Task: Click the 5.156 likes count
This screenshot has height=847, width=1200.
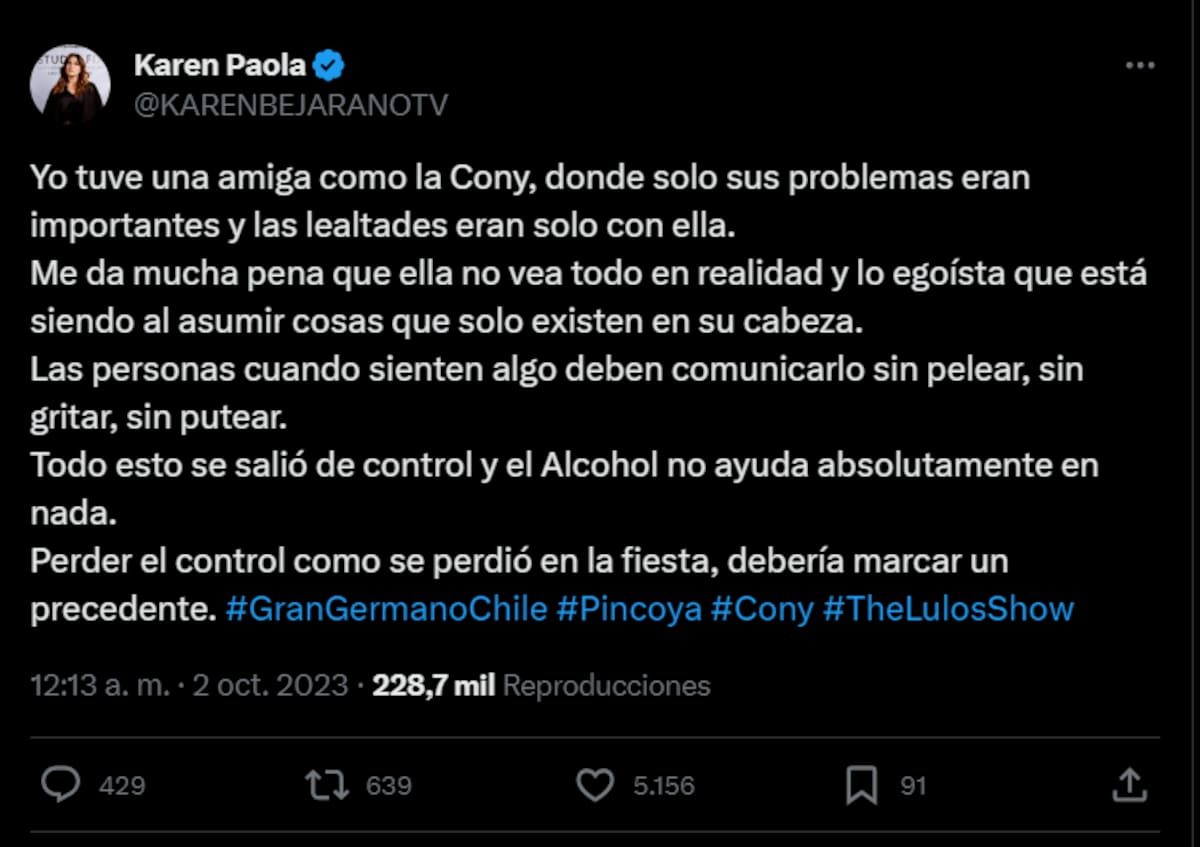Action: coord(664,786)
